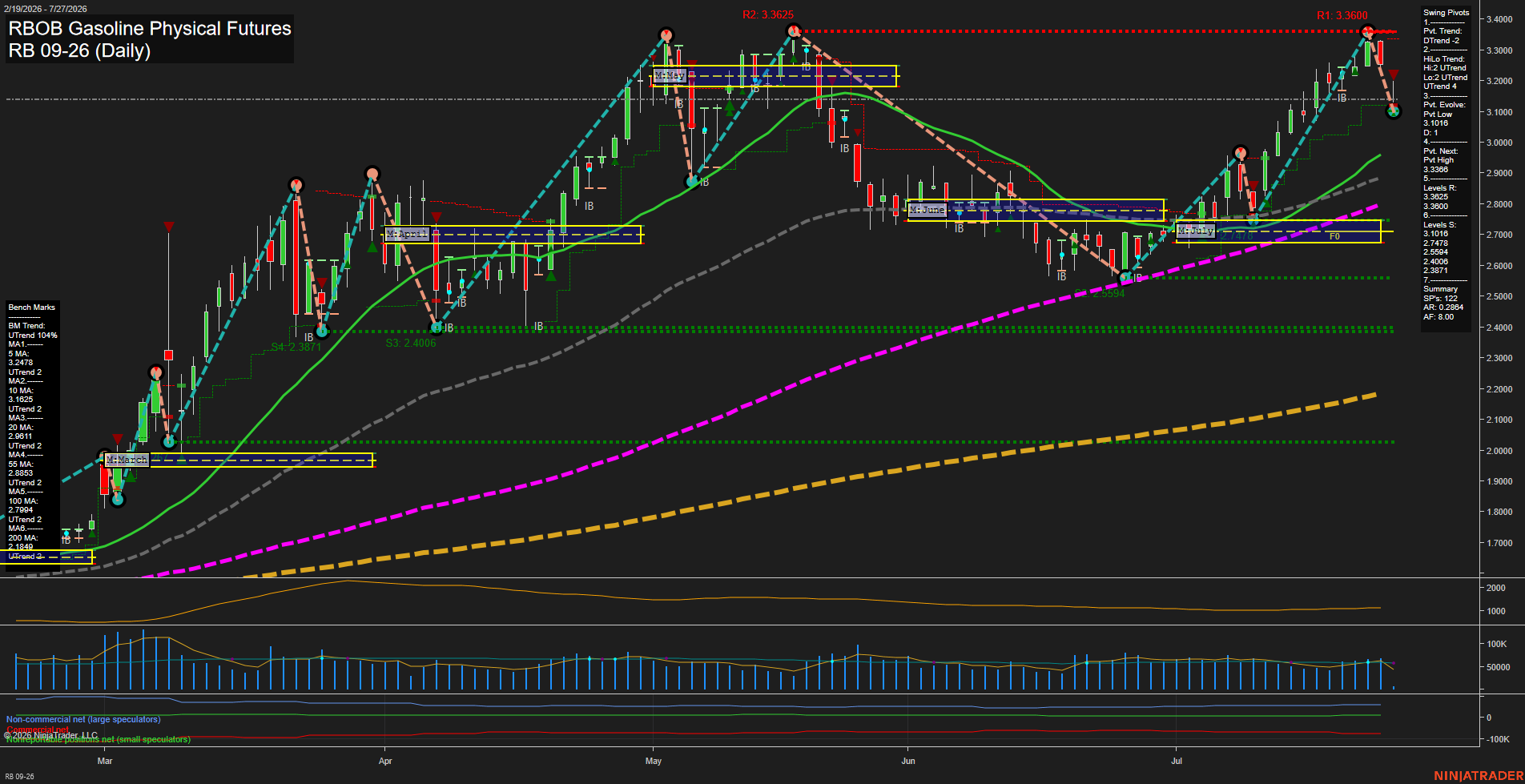The width and height of the screenshot is (1525, 784).
Task: Click the Non-commercial net (large speculators) legend
Action: click(83, 719)
